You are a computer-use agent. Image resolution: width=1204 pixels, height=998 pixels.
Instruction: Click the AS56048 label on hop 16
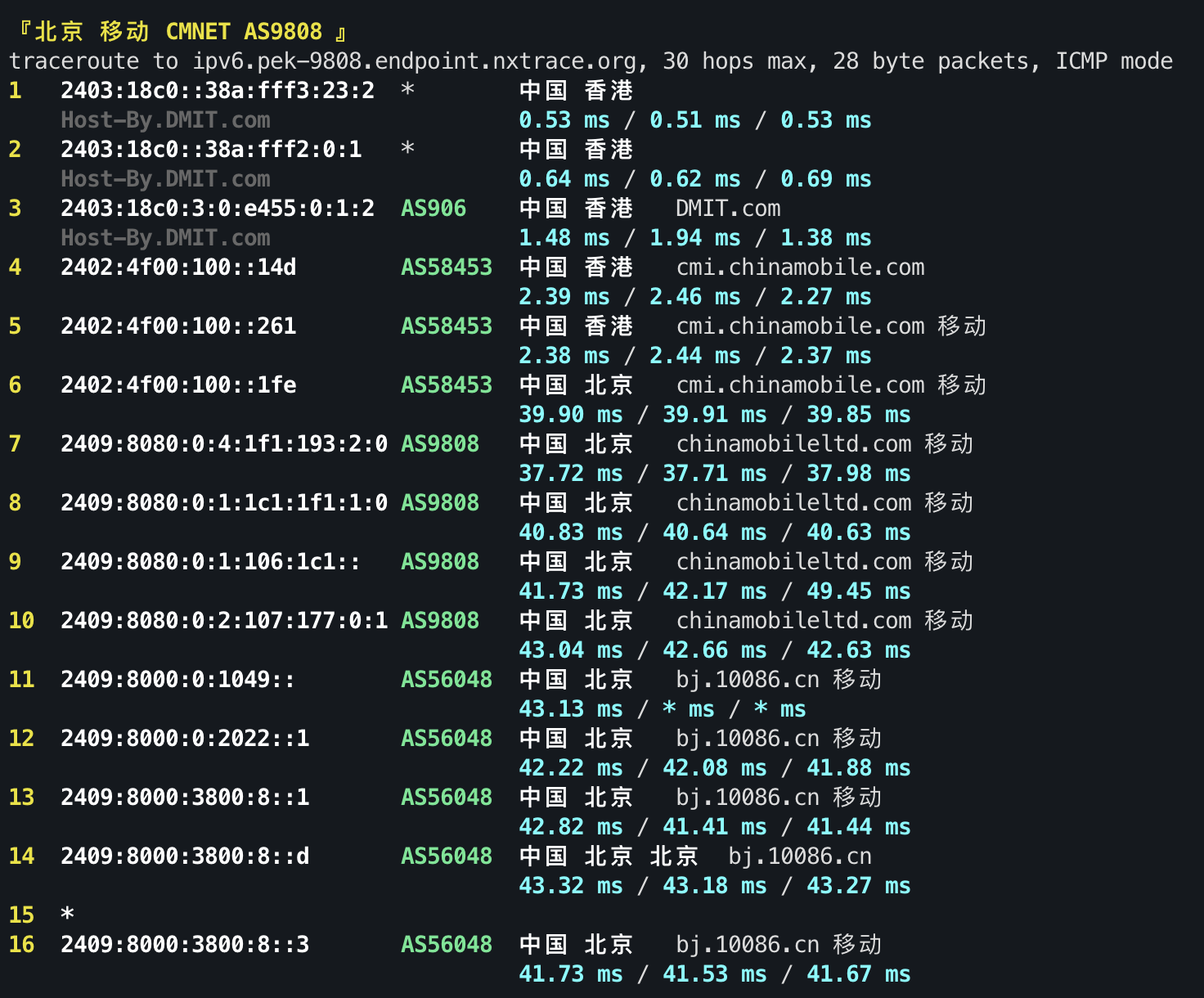point(447,944)
